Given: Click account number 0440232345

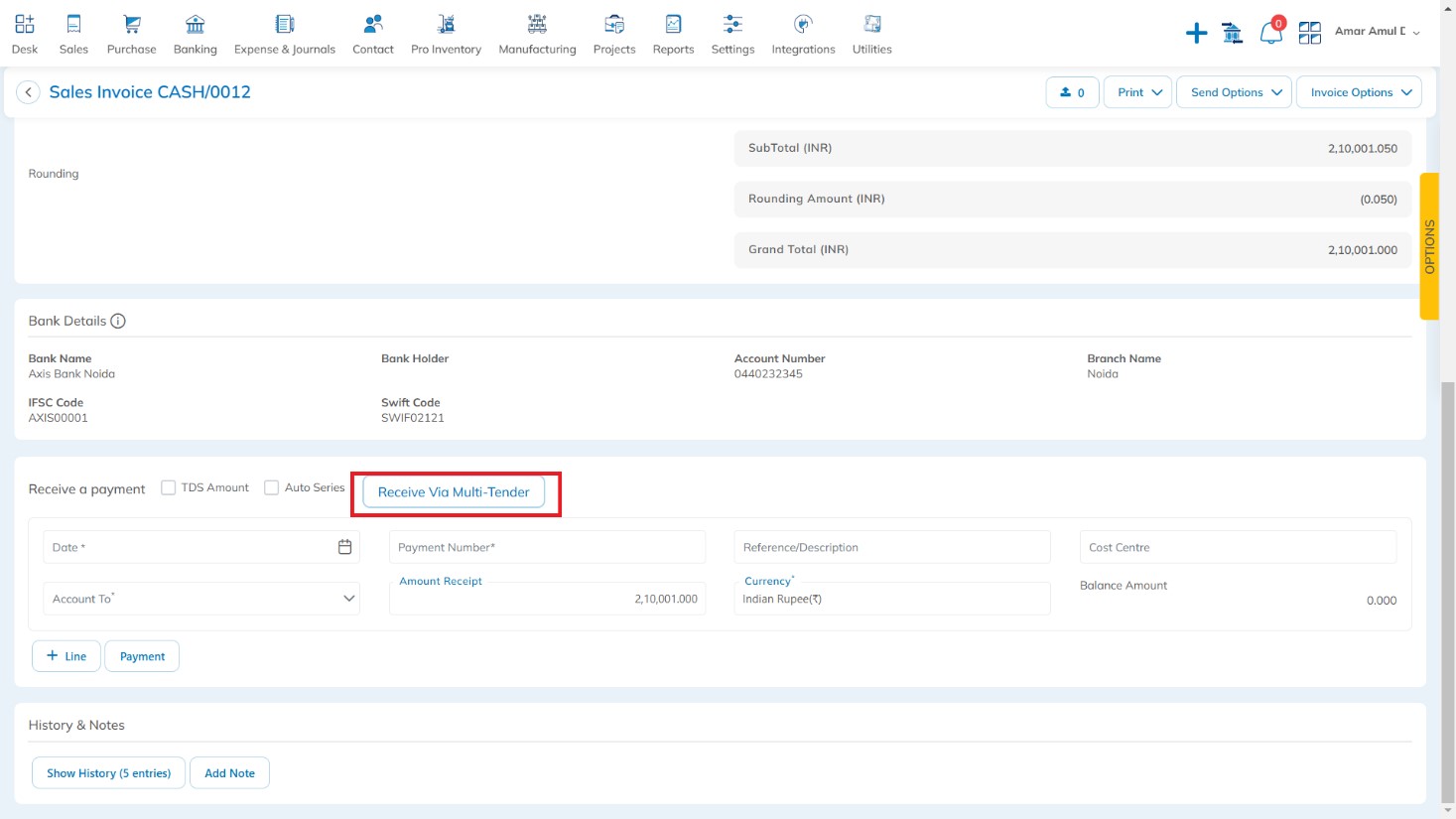Looking at the screenshot, I should pos(768,374).
